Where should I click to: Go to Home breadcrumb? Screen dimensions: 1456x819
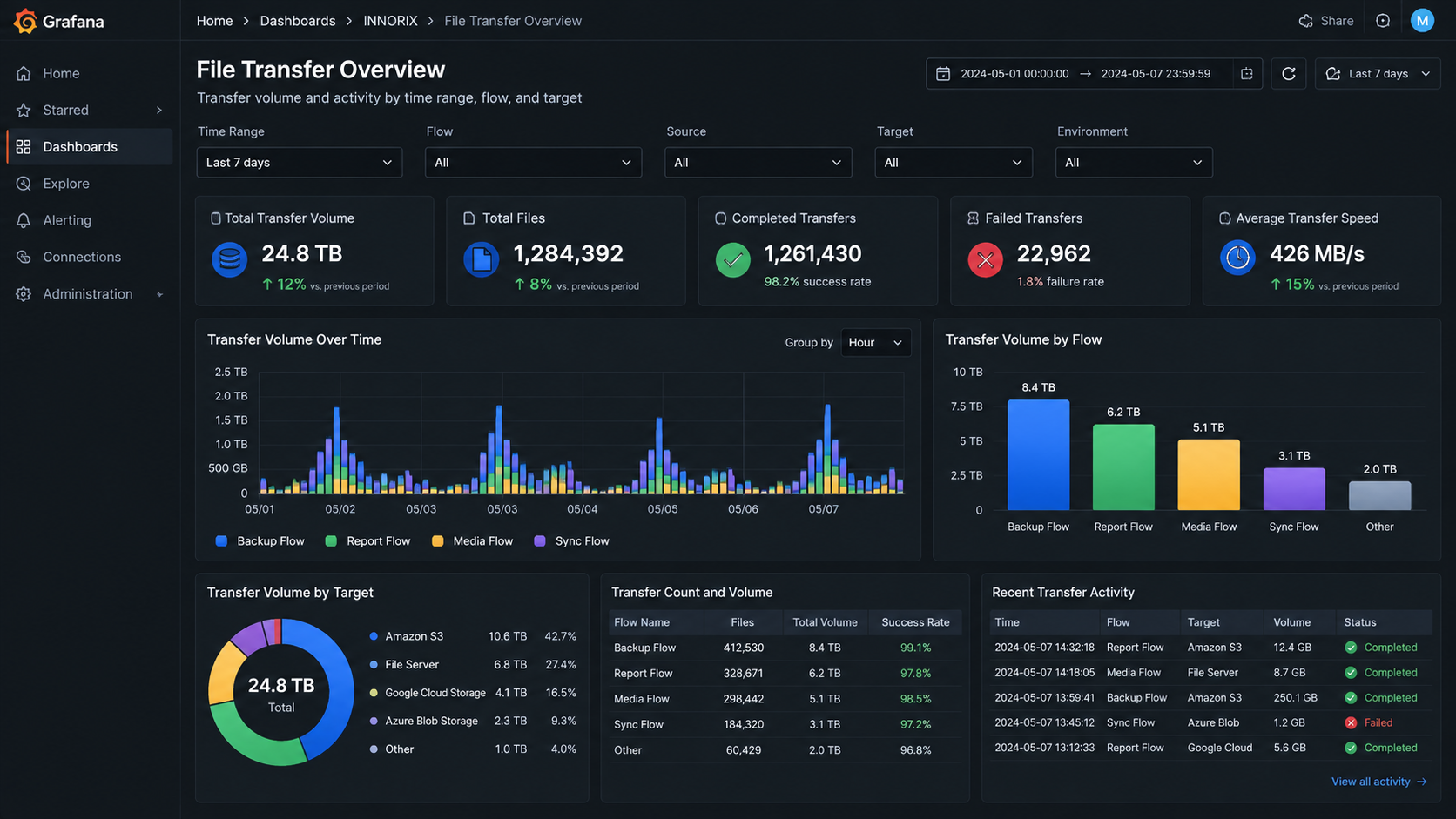(x=214, y=21)
